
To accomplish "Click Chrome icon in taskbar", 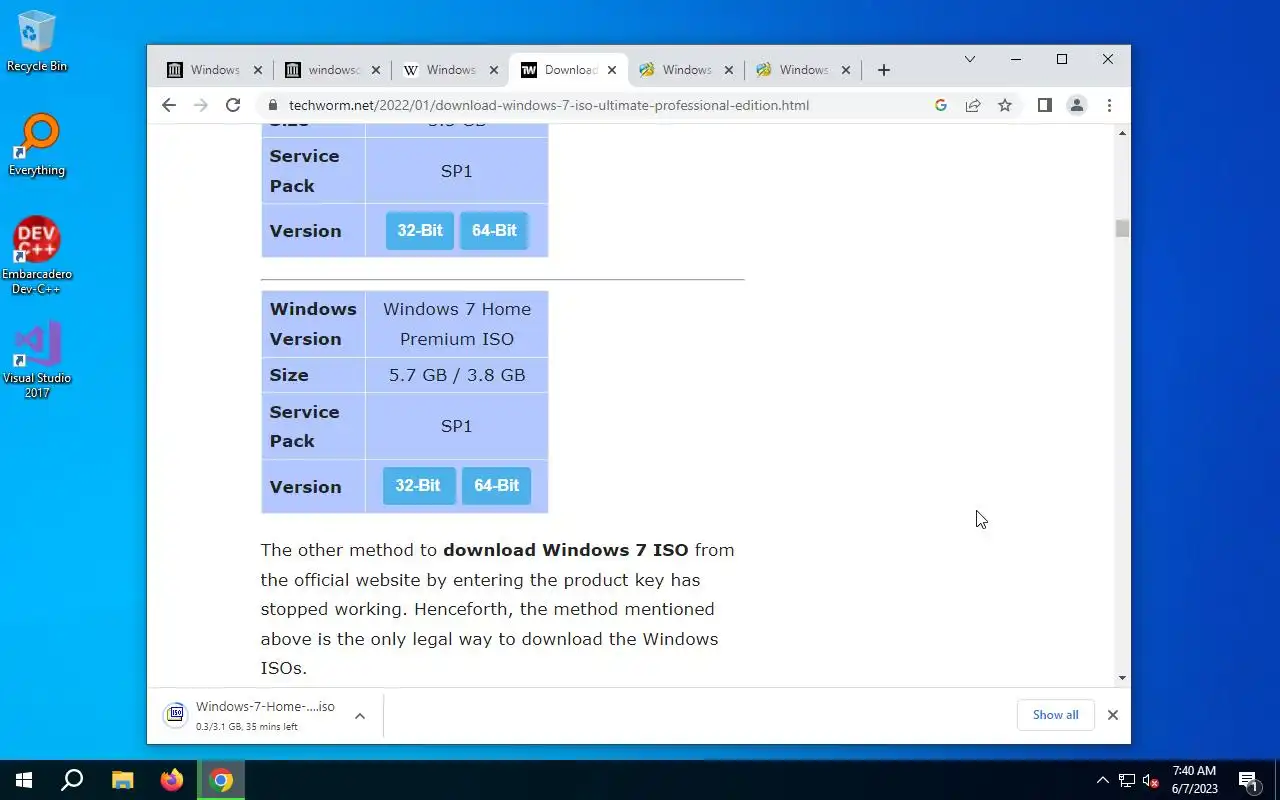I will pos(221,780).
